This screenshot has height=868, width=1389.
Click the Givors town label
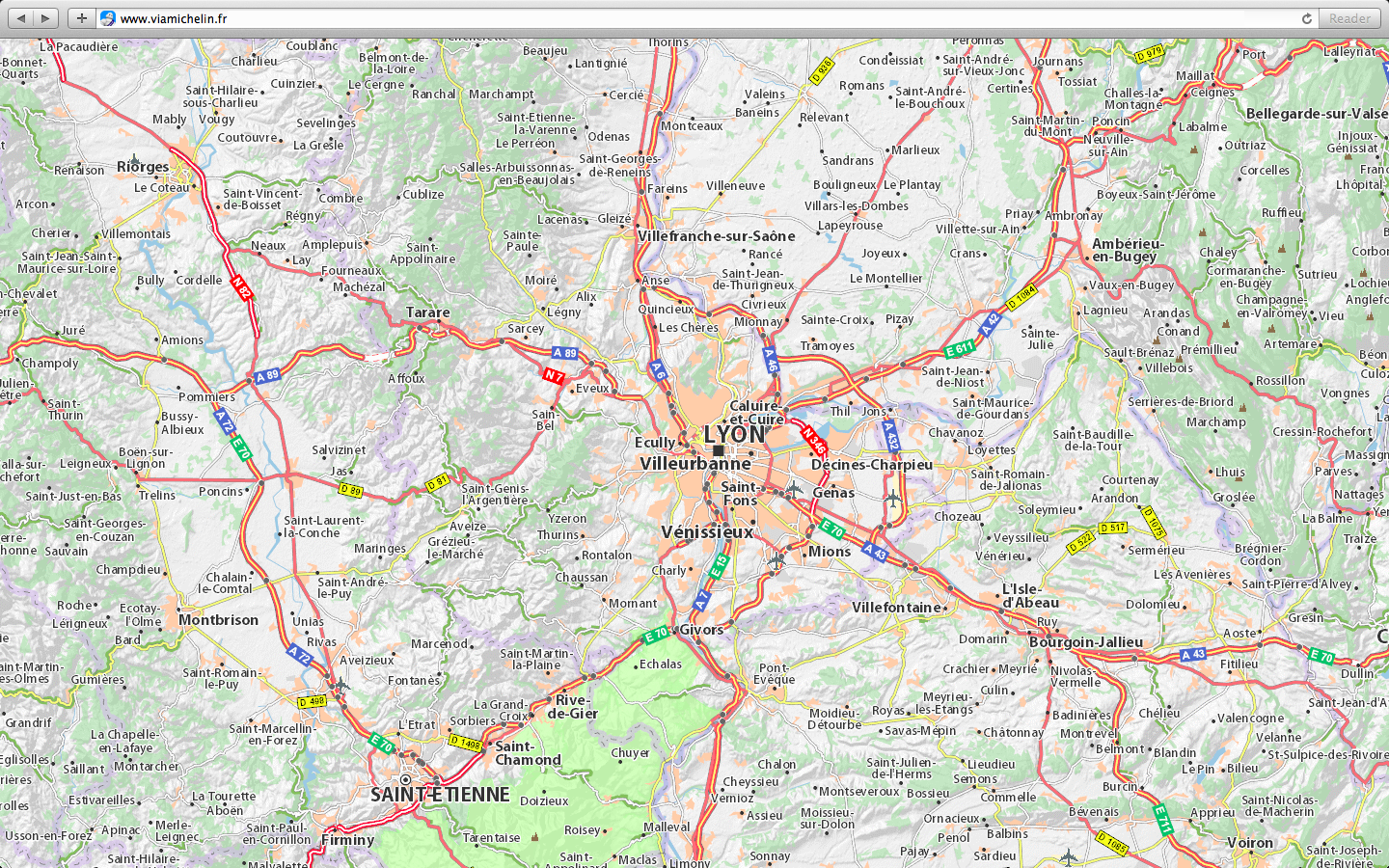tap(701, 630)
